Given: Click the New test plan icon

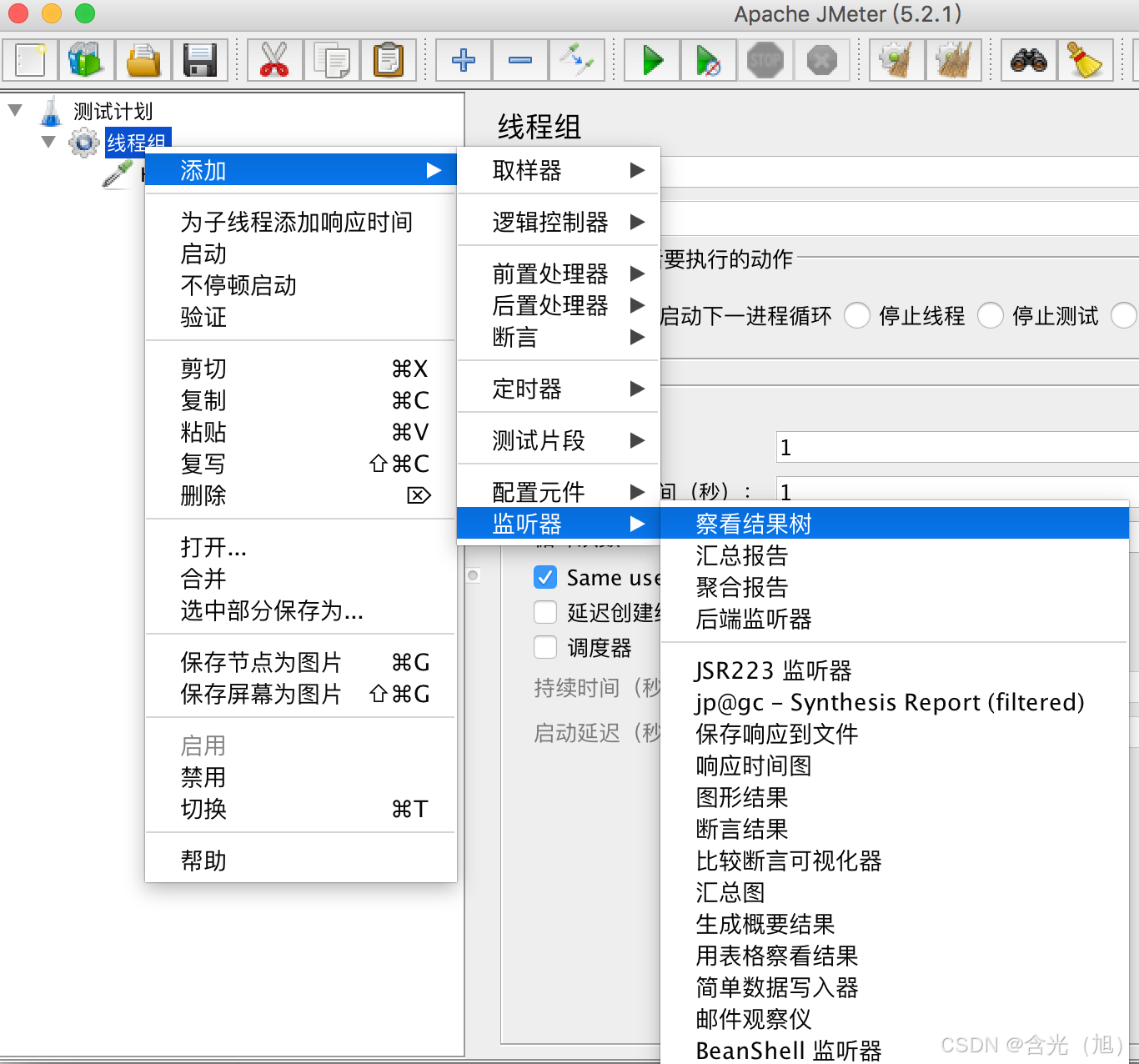Looking at the screenshot, I should tap(30, 60).
